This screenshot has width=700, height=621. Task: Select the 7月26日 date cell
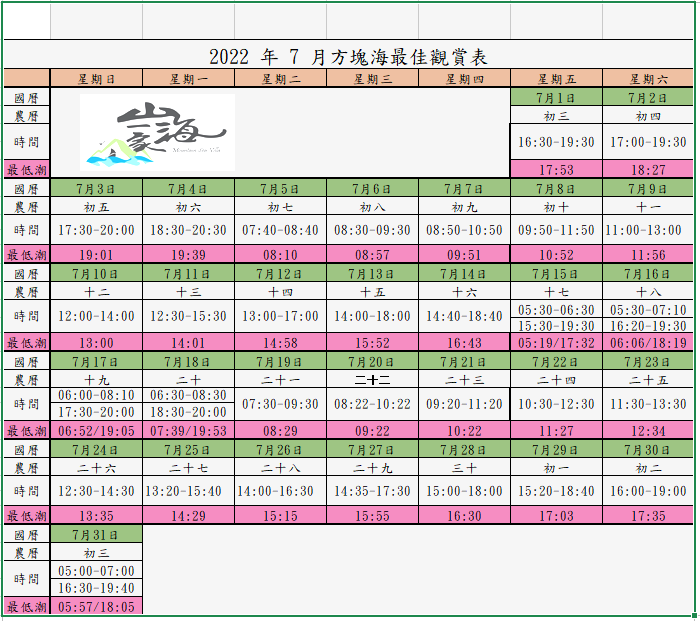coord(280,450)
